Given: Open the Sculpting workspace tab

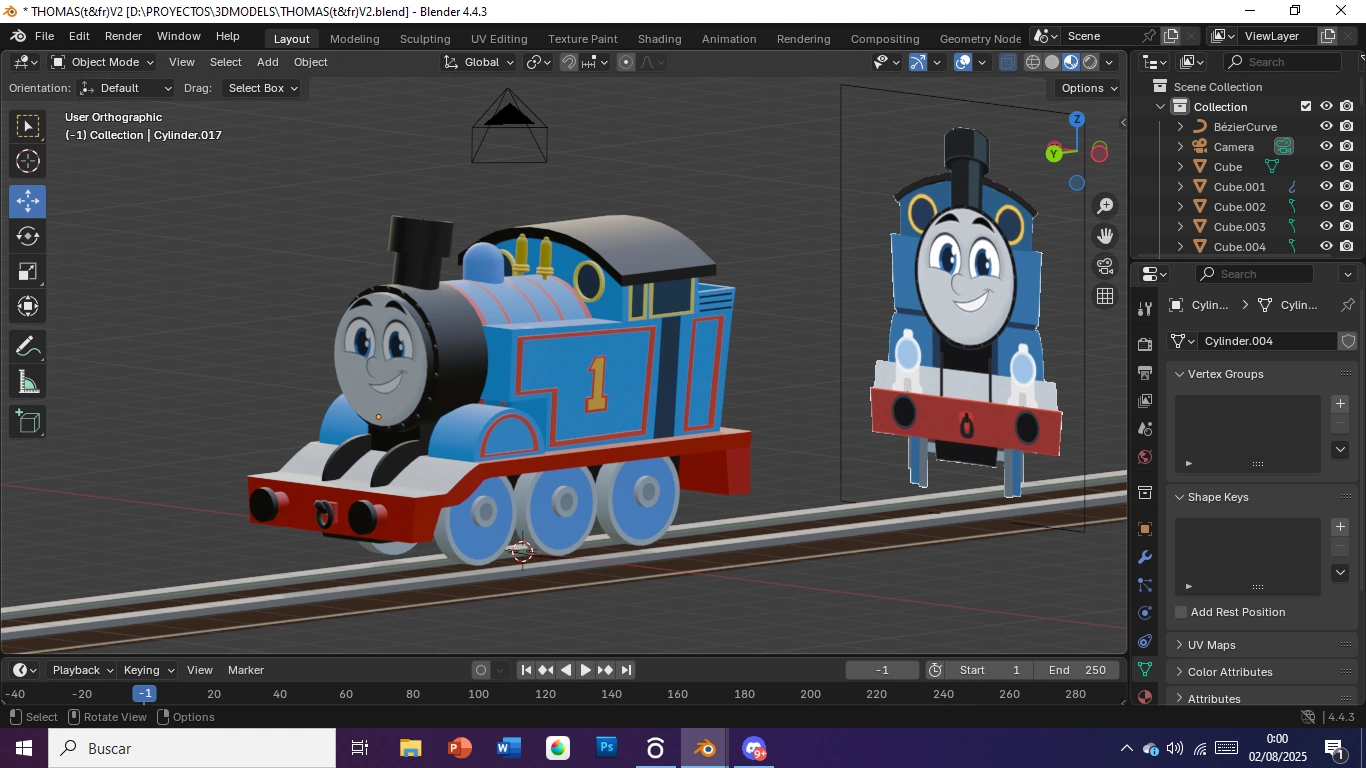Looking at the screenshot, I should point(425,39).
